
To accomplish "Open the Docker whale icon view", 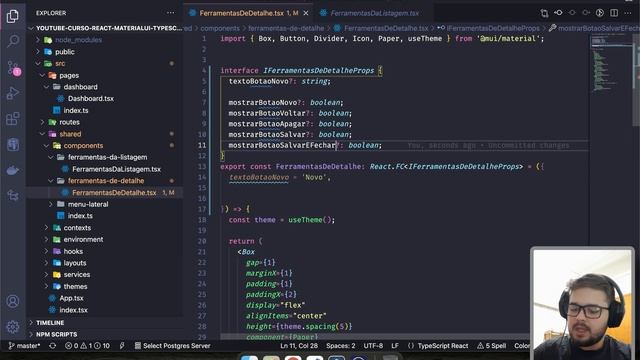I will tap(13, 170).
